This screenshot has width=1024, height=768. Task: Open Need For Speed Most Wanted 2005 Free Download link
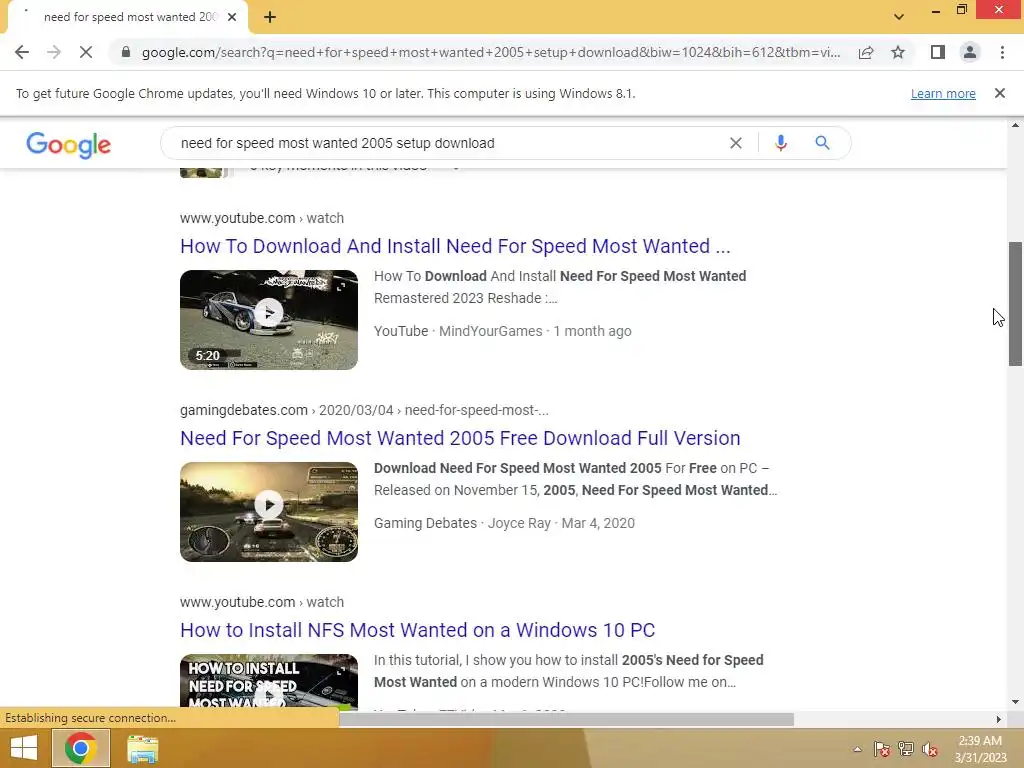click(460, 438)
